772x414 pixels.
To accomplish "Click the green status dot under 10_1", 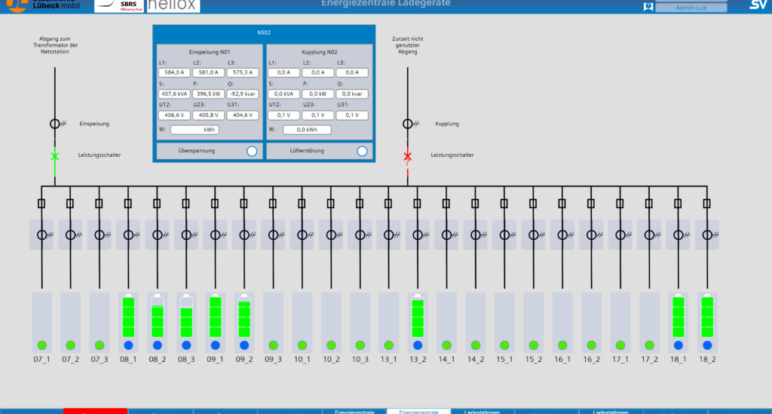I will click(302, 345).
